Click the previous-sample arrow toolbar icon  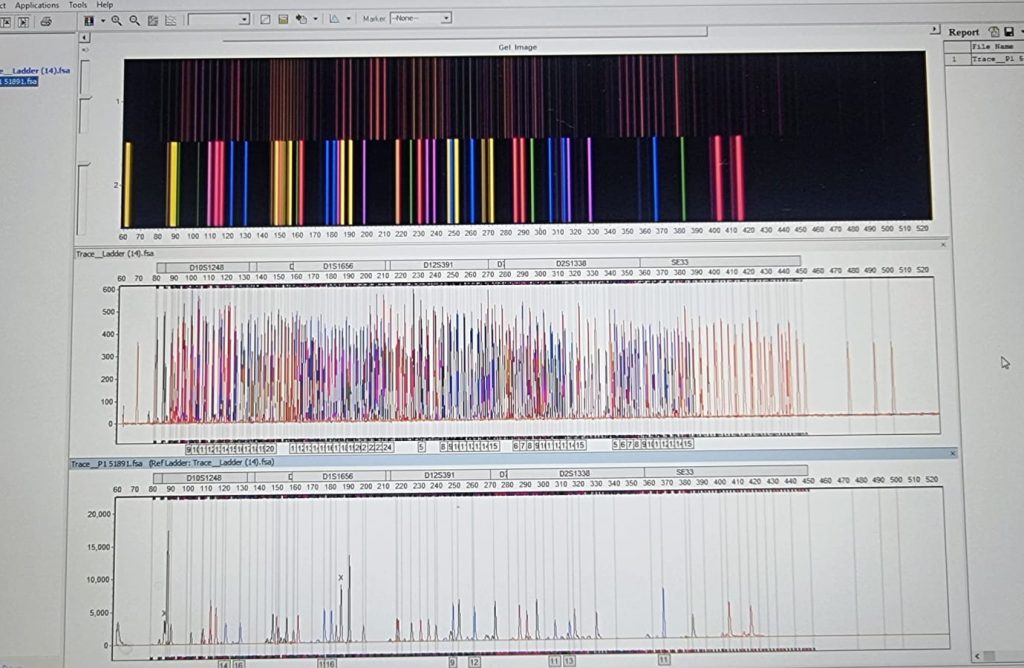click(6, 22)
